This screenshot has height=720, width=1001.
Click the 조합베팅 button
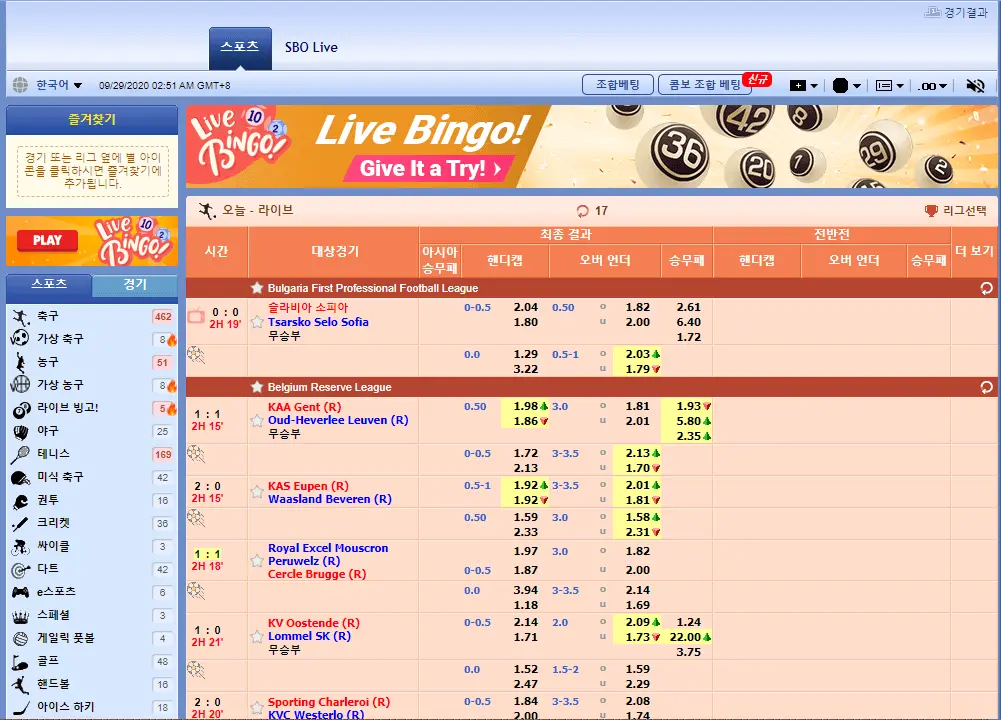(x=617, y=84)
